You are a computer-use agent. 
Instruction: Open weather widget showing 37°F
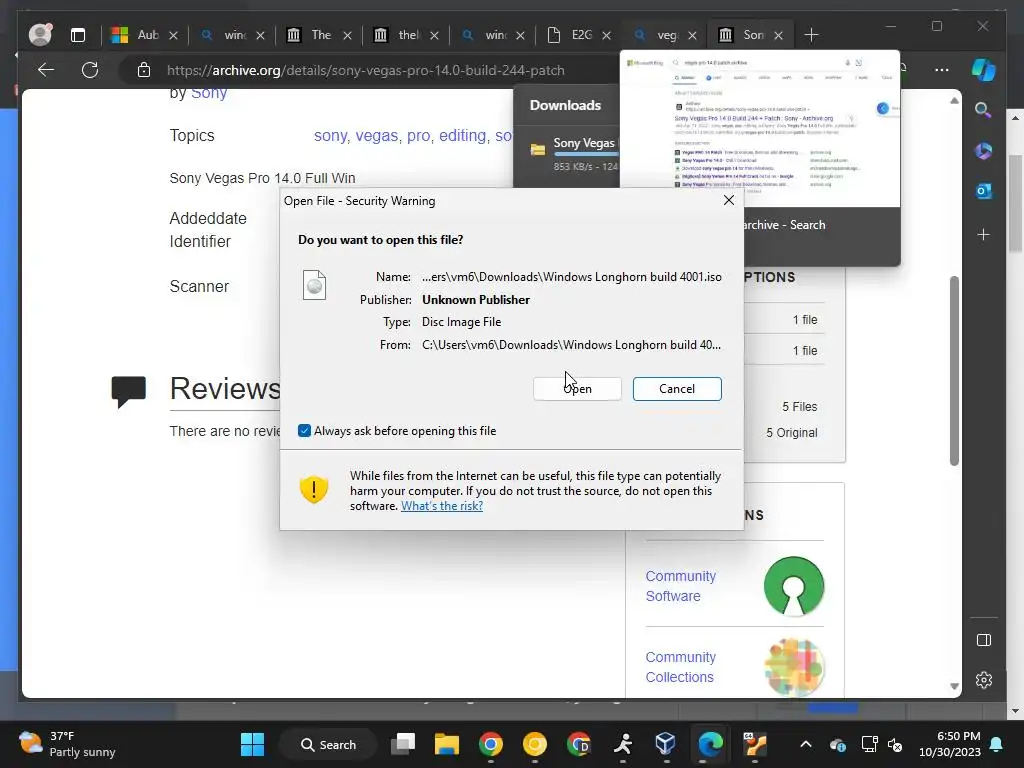coord(67,744)
